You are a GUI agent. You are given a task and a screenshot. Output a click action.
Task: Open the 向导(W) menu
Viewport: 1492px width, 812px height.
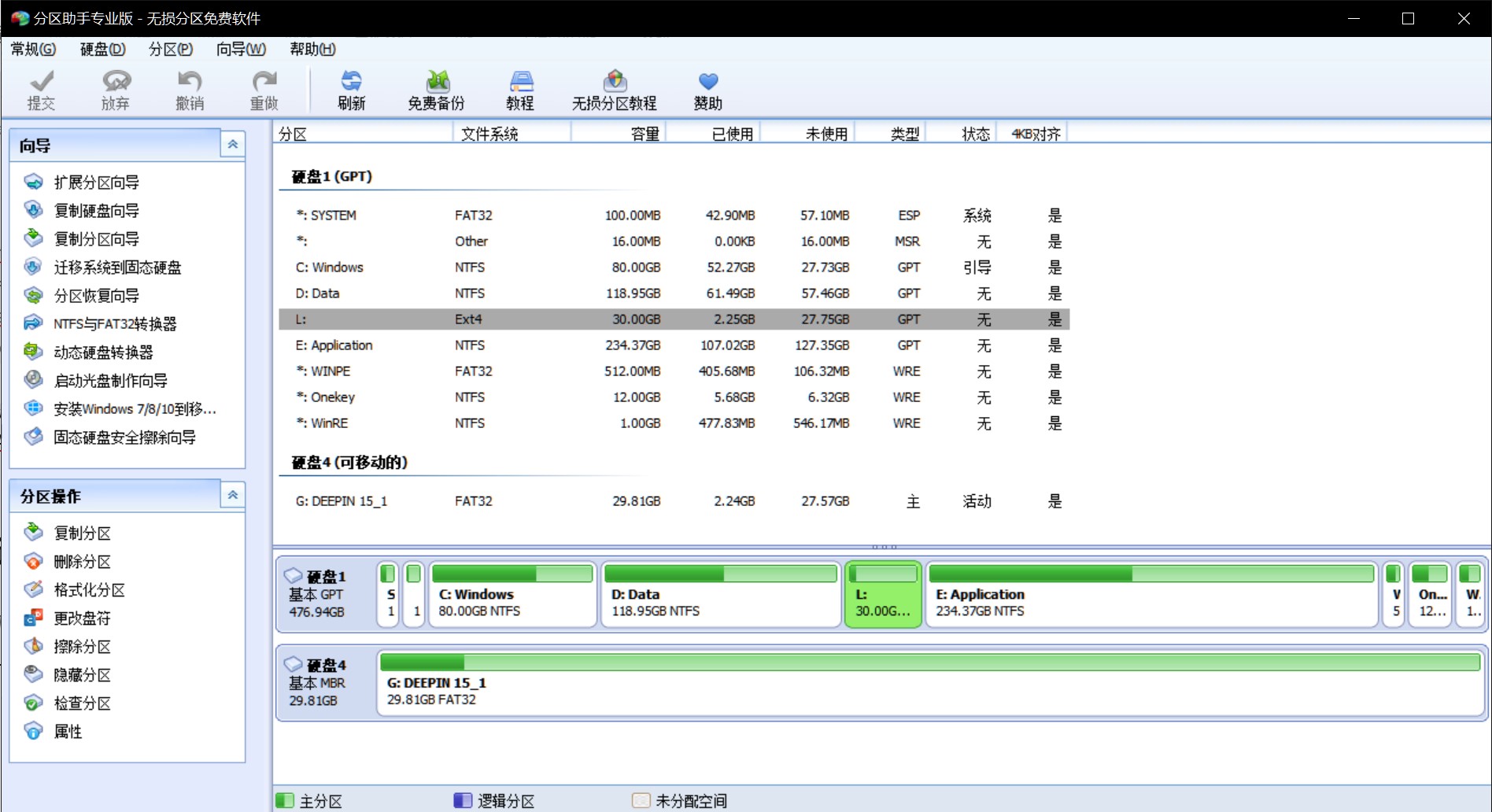[241, 50]
